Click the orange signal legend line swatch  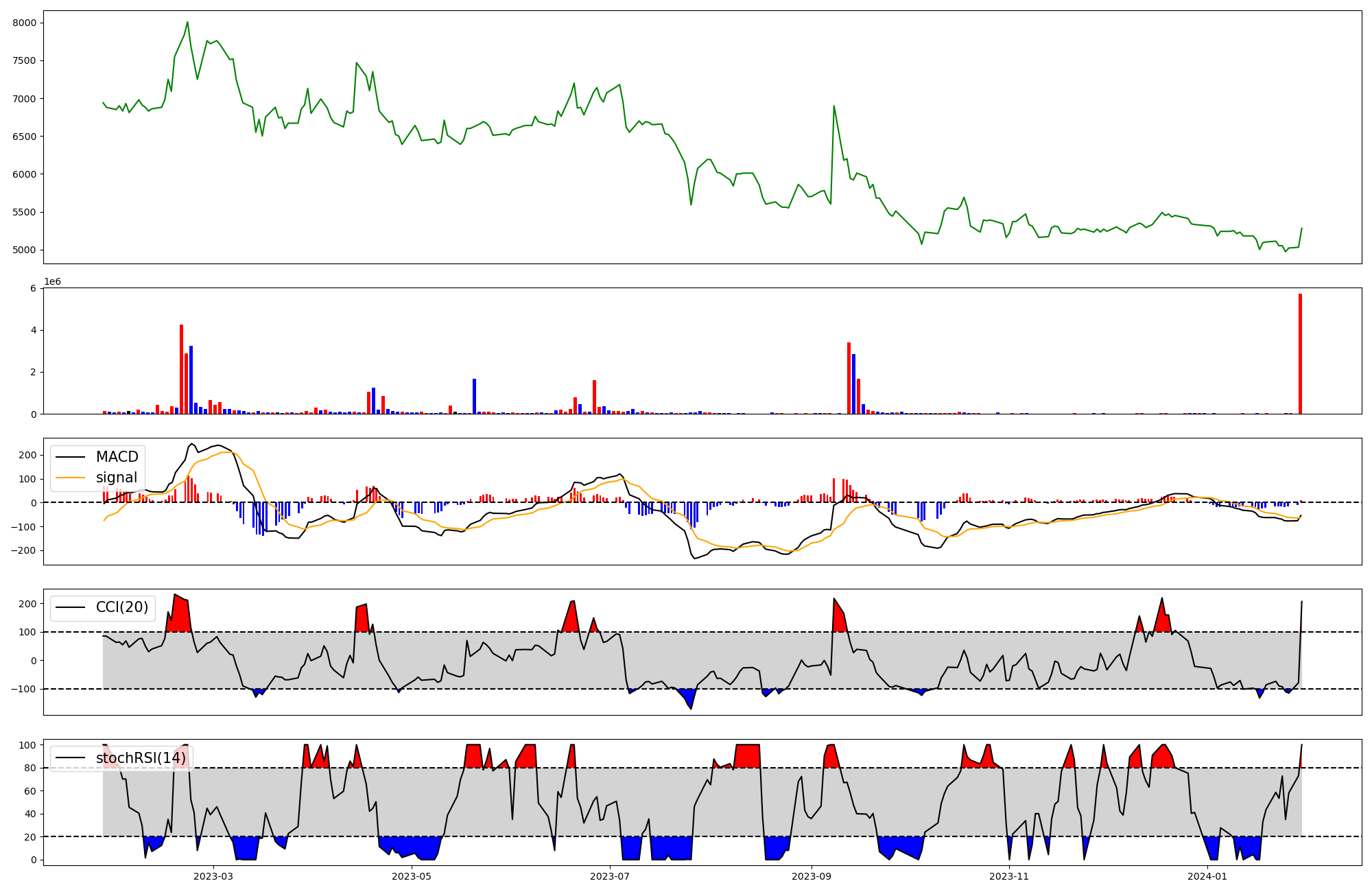(70, 478)
